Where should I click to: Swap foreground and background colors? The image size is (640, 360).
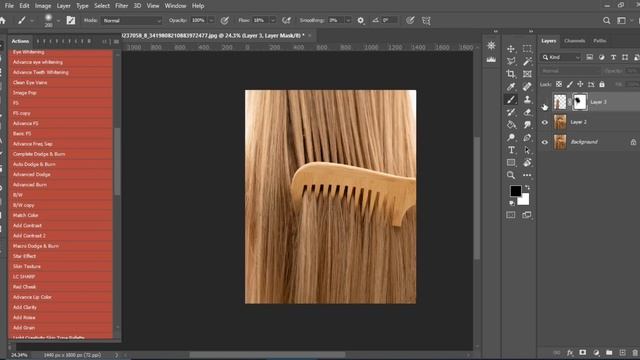tap(527, 187)
